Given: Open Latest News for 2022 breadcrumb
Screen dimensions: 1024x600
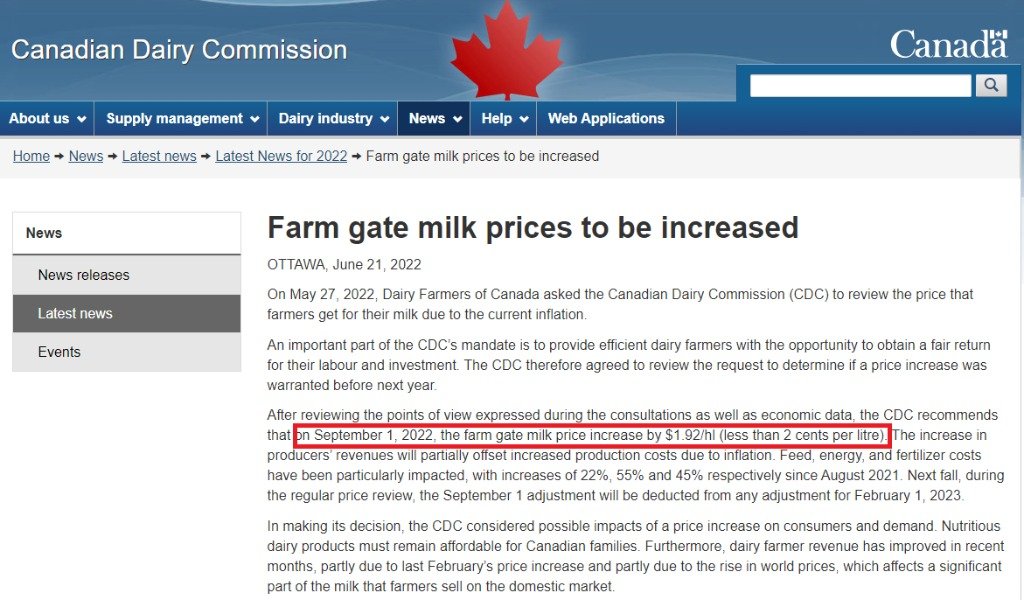Looking at the screenshot, I should point(281,156).
